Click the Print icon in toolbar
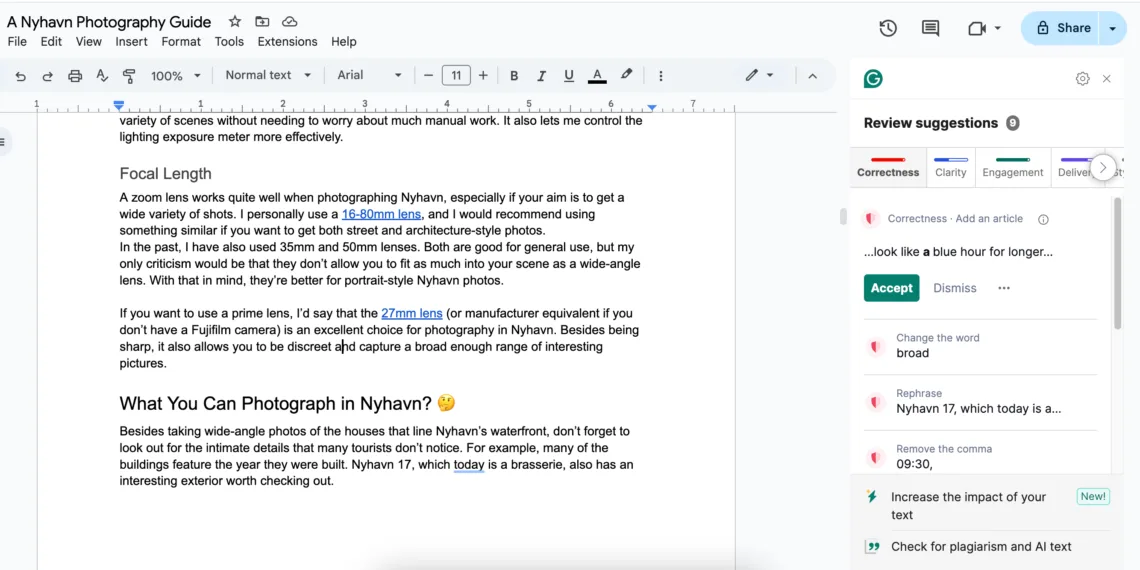The width and height of the screenshot is (1140, 570). pyautogui.click(x=75, y=76)
